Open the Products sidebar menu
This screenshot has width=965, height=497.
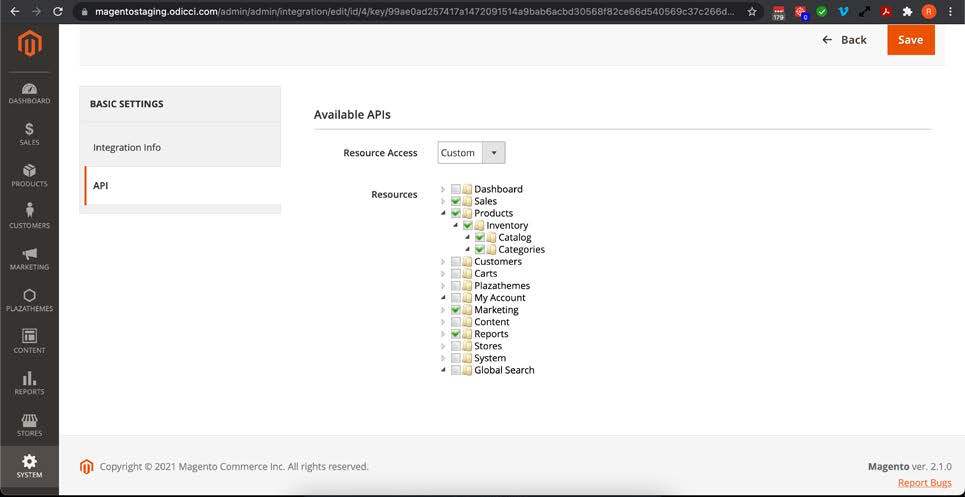(x=29, y=176)
